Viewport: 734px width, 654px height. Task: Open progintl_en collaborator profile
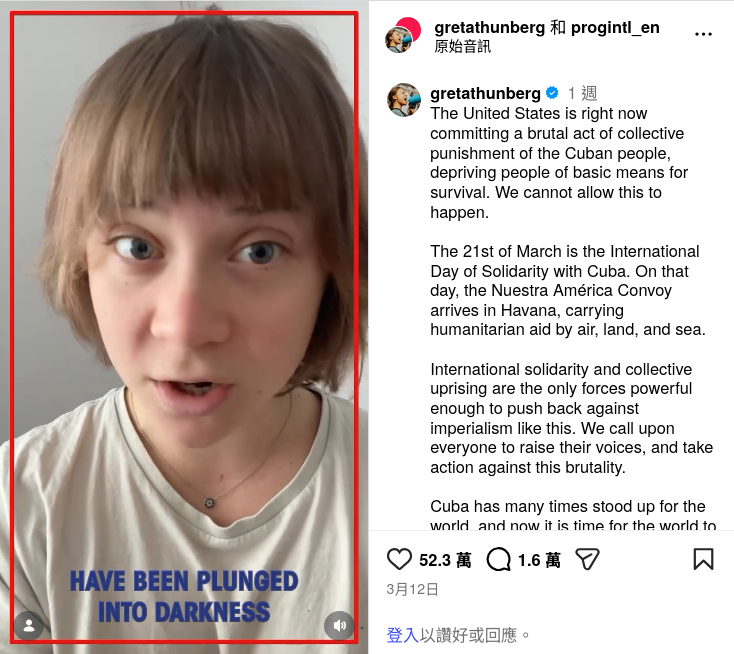pyautogui.click(x=615, y=28)
